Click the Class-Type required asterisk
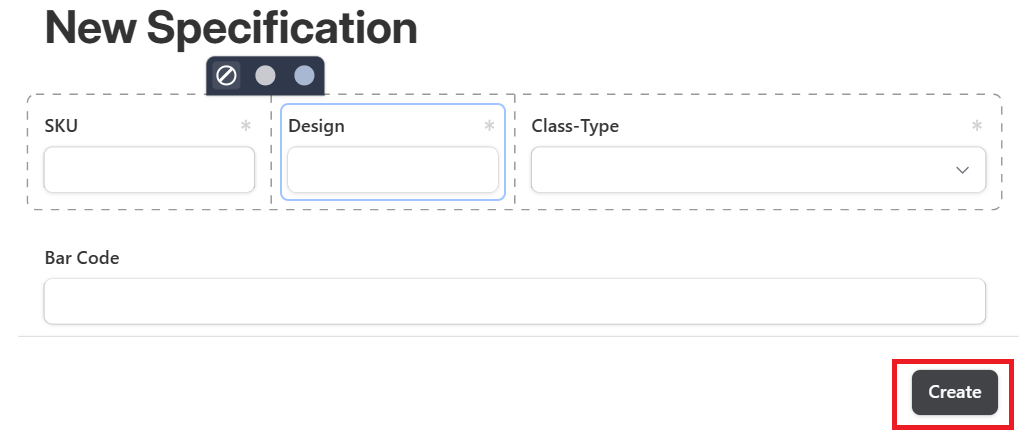 [x=977, y=126]
